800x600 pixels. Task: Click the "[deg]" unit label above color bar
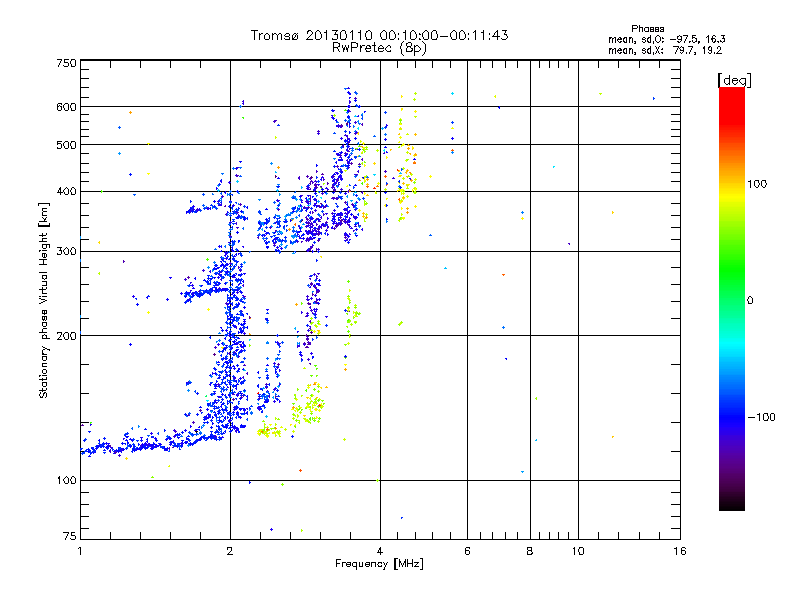click(x=734, y=81)
